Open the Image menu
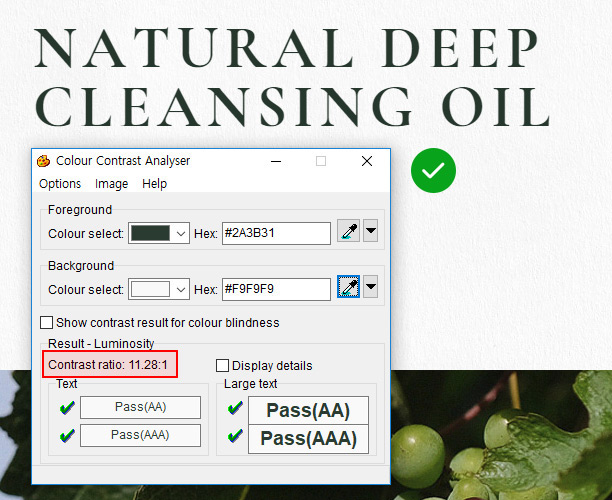Viewport: 612px width, 500px height. coord(111,184)
